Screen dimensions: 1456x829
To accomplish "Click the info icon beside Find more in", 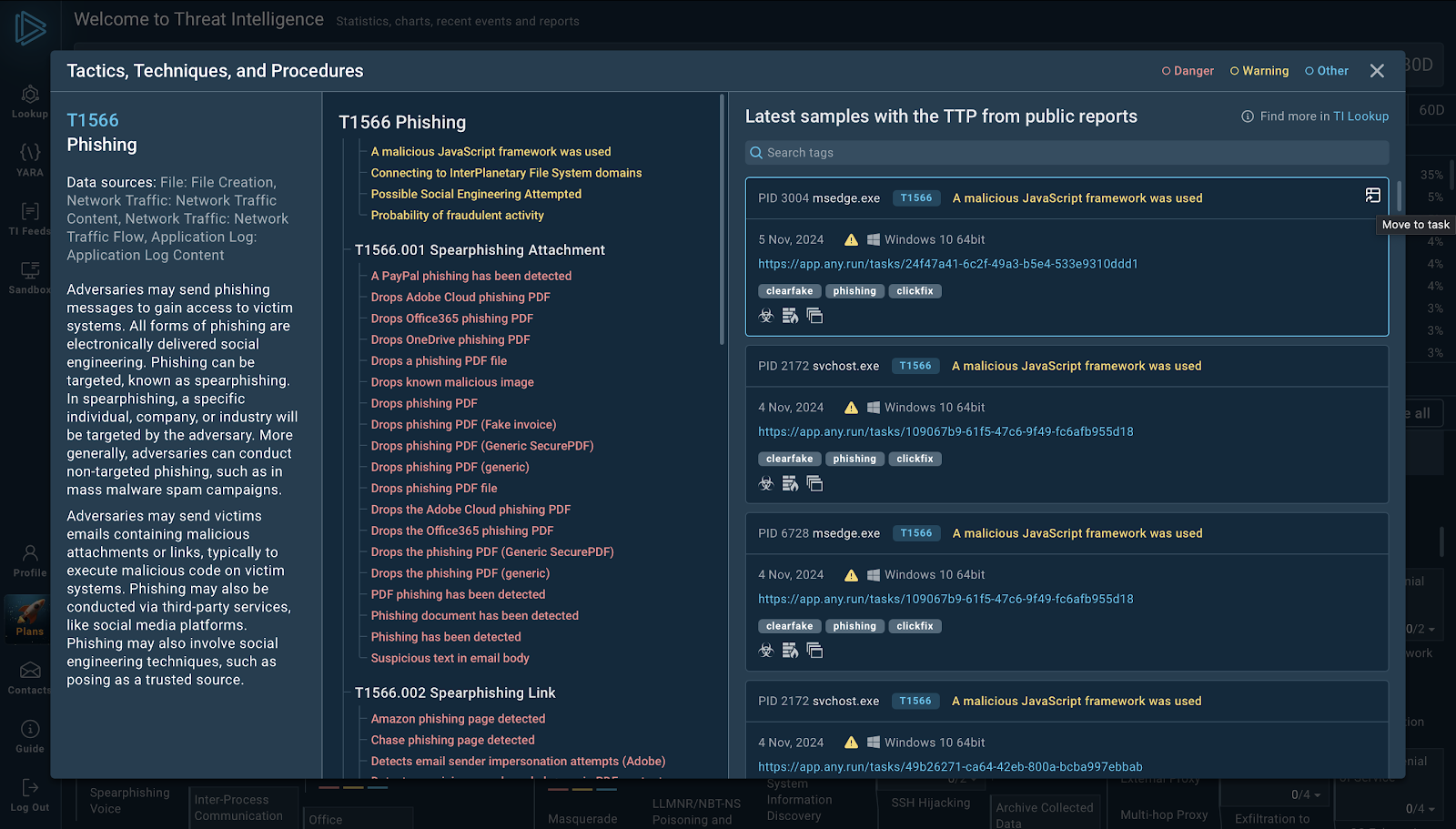I will point(1248,116).
